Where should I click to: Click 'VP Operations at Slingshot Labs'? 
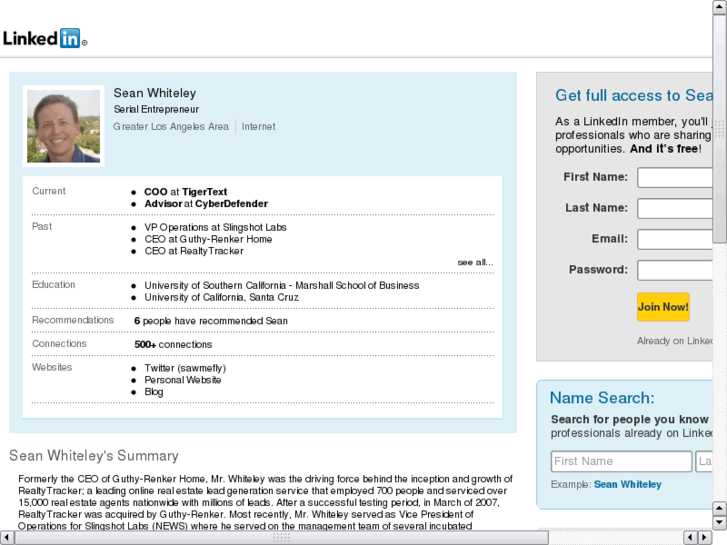pos(215,227)
